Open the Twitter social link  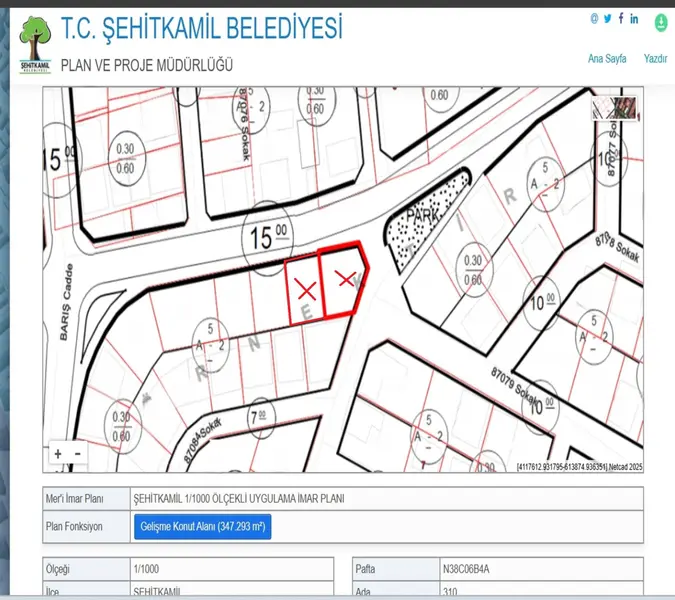coord(607,19)
